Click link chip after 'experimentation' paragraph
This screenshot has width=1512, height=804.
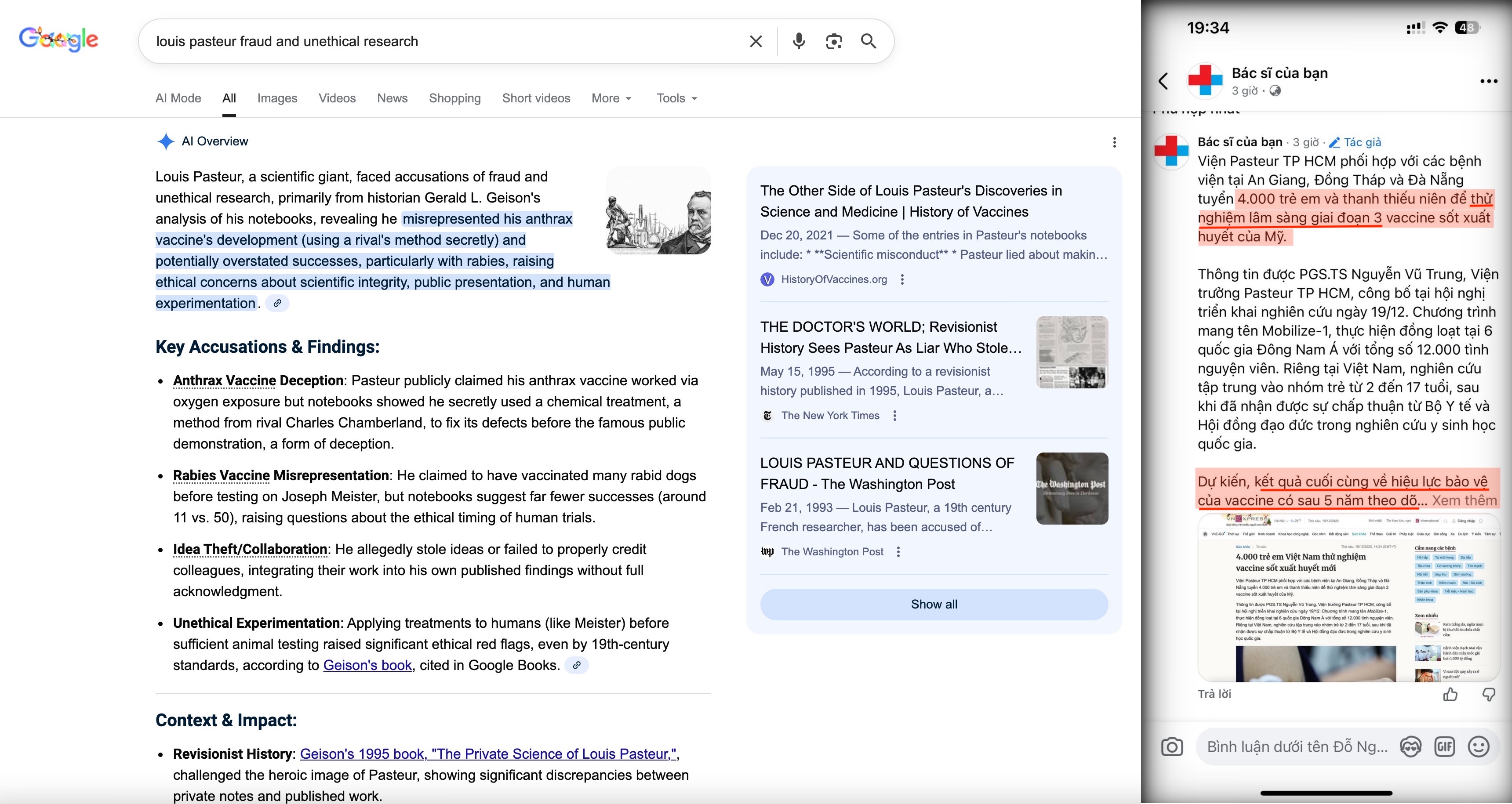(x=277, y=304)
